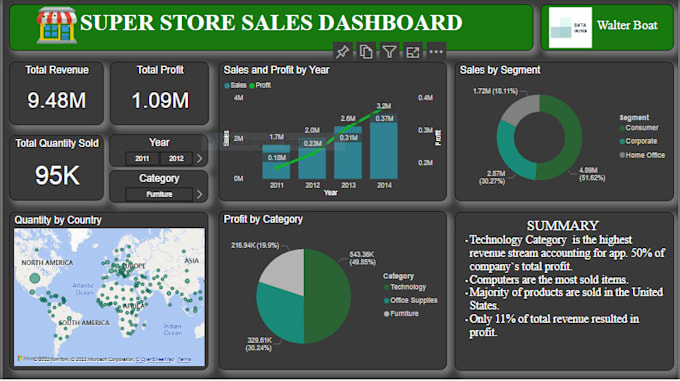680x381 pixels.
Task: Click the Quantity by Country title
Action: point(58,220)
